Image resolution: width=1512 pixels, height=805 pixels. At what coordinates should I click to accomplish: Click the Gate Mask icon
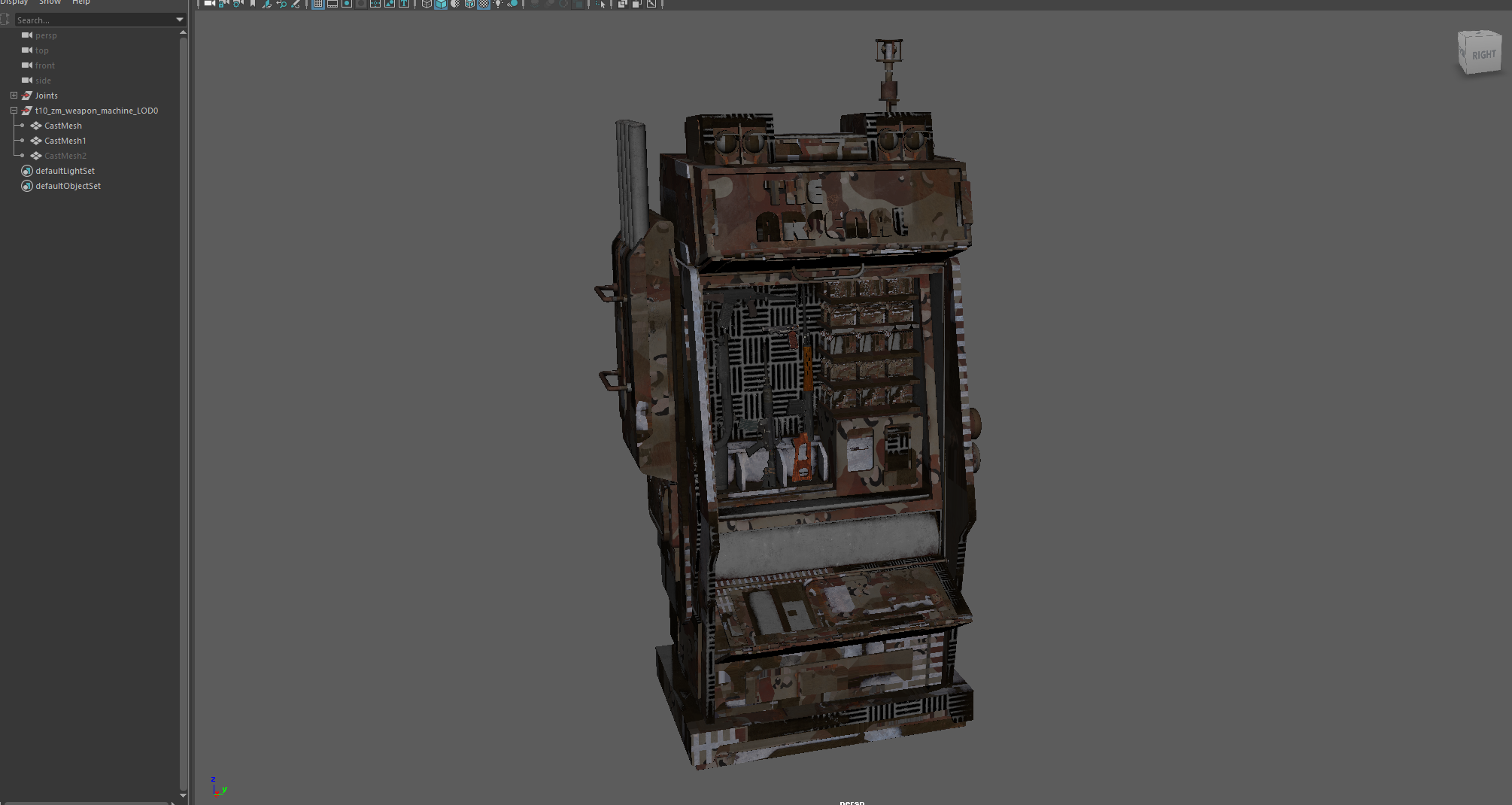[x=361, y=4]
